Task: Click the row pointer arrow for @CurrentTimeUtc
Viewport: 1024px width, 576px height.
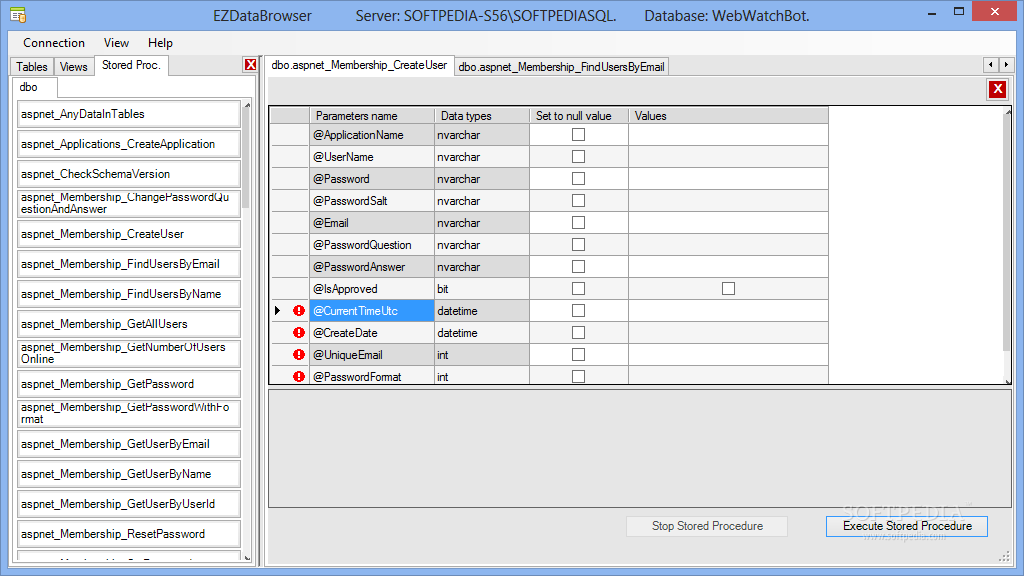Action: [278, 311]
